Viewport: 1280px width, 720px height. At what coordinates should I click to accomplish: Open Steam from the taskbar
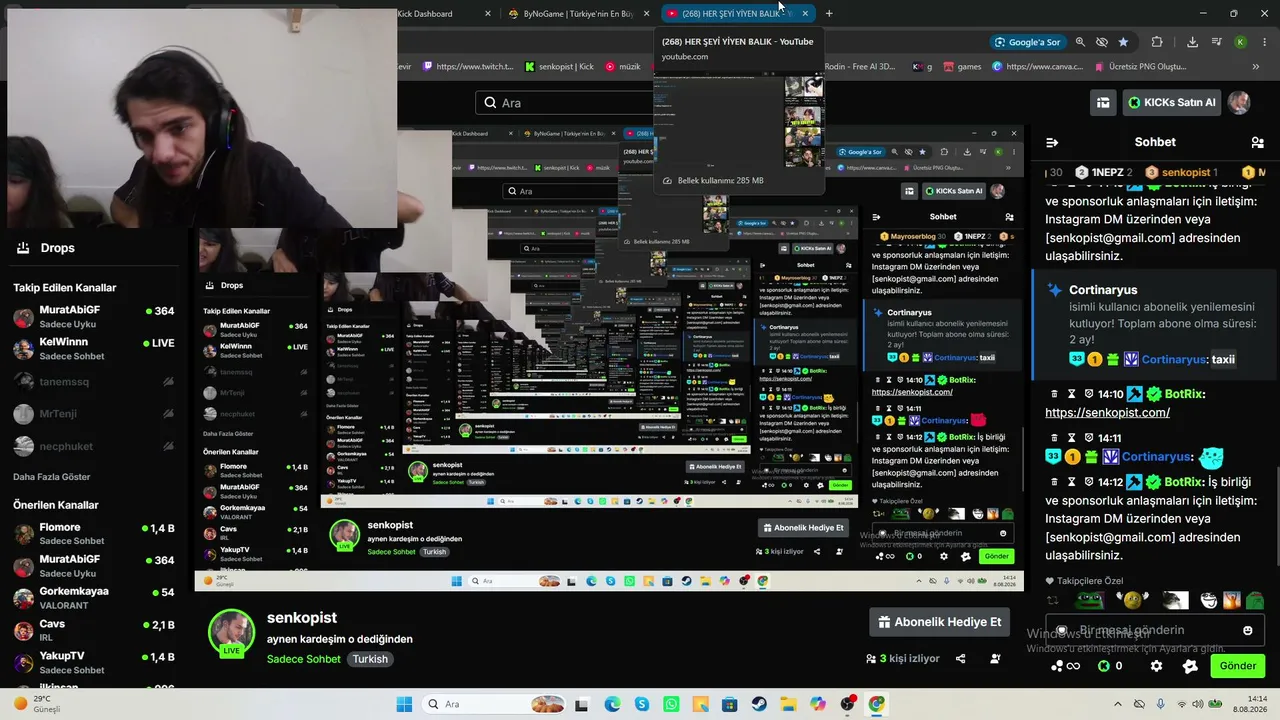tap(759, 704)
